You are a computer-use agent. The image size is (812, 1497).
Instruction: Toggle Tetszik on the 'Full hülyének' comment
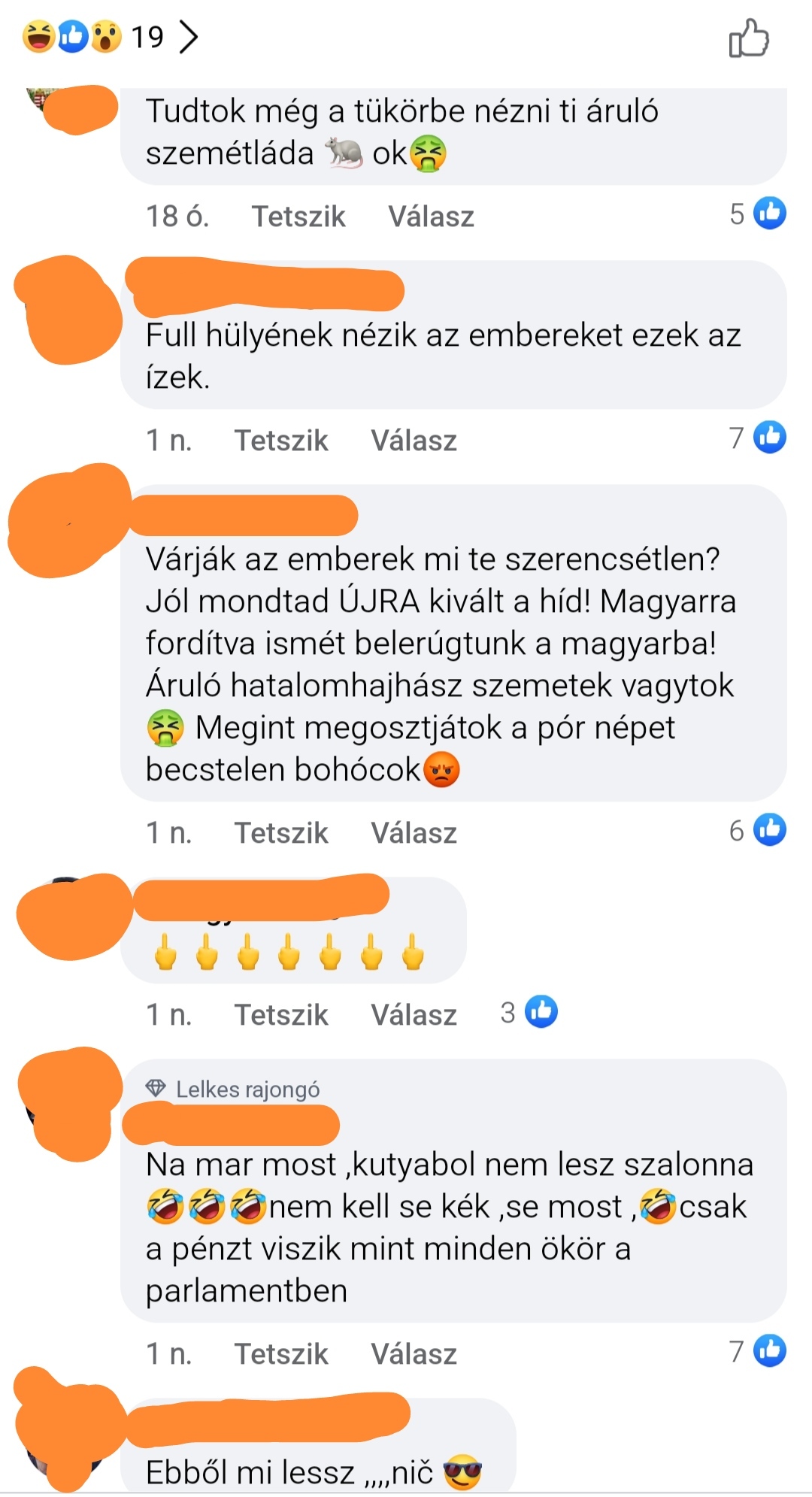click(x=281, y=441)
